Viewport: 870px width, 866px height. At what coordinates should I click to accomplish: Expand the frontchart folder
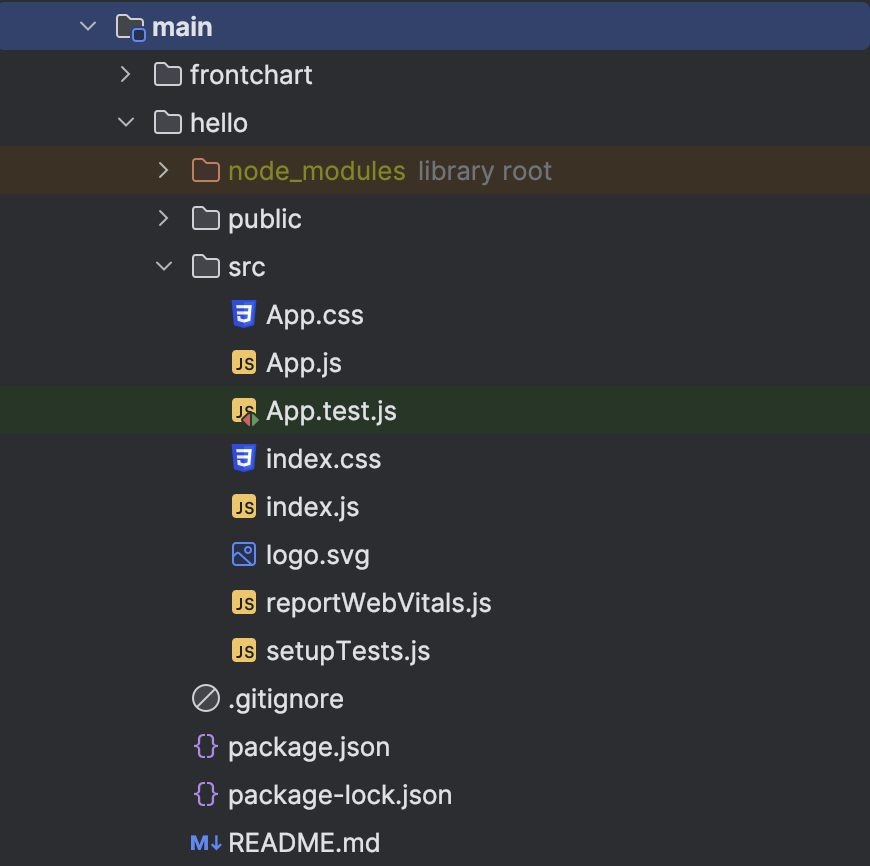[126, 75]
